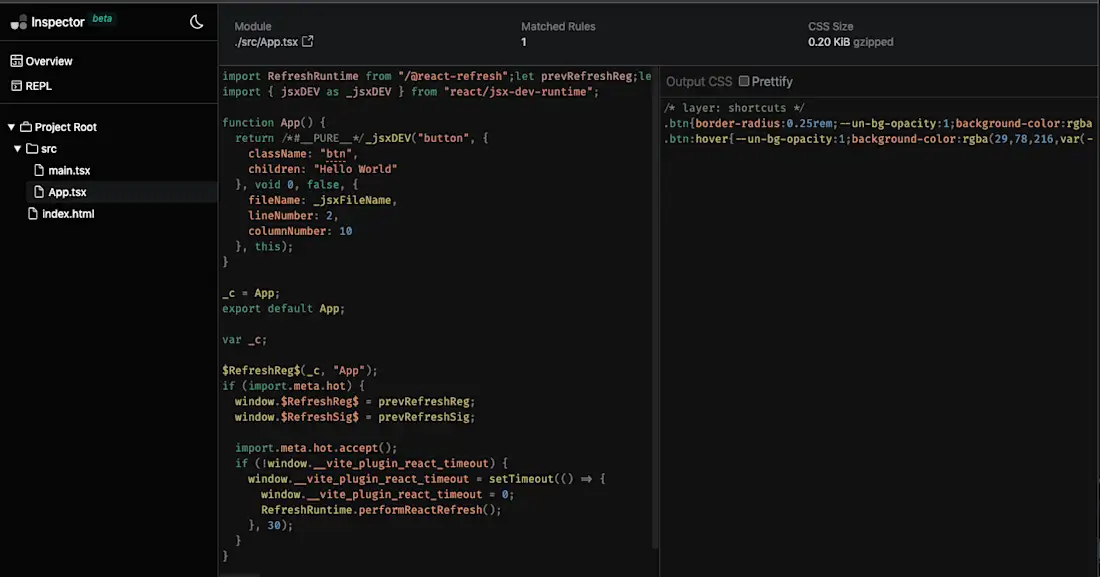Expand the Project Root disclosure triangle
The image size is (1100, 577).
pos(10,126)
